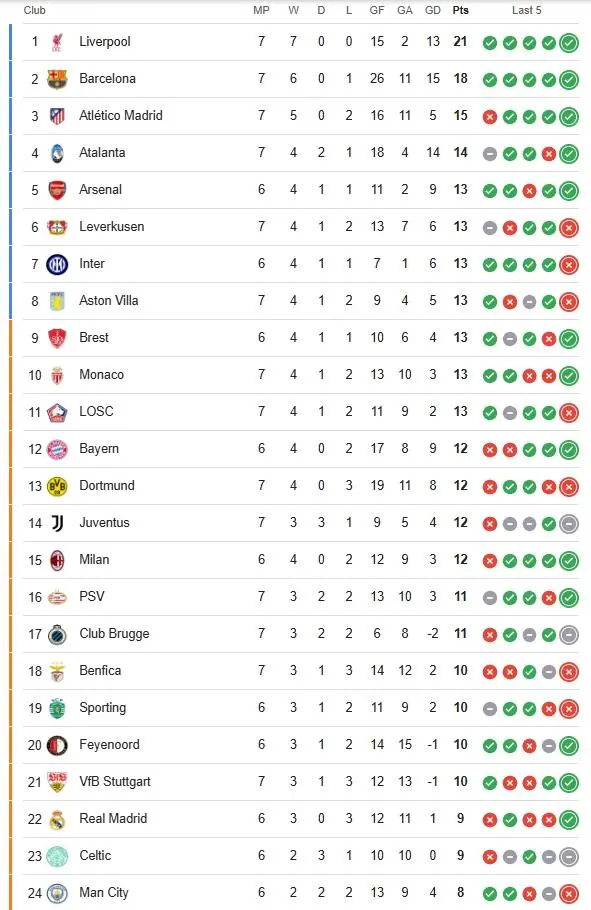Click the Feyenoord club badge

tap(57, 745)
